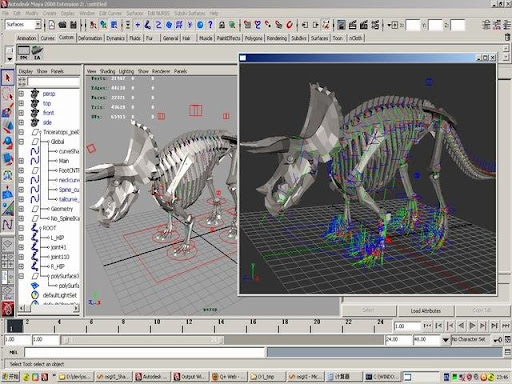512x384 pixels.
Task: Open the character set dropdown arrow
Action: (445, 340)
